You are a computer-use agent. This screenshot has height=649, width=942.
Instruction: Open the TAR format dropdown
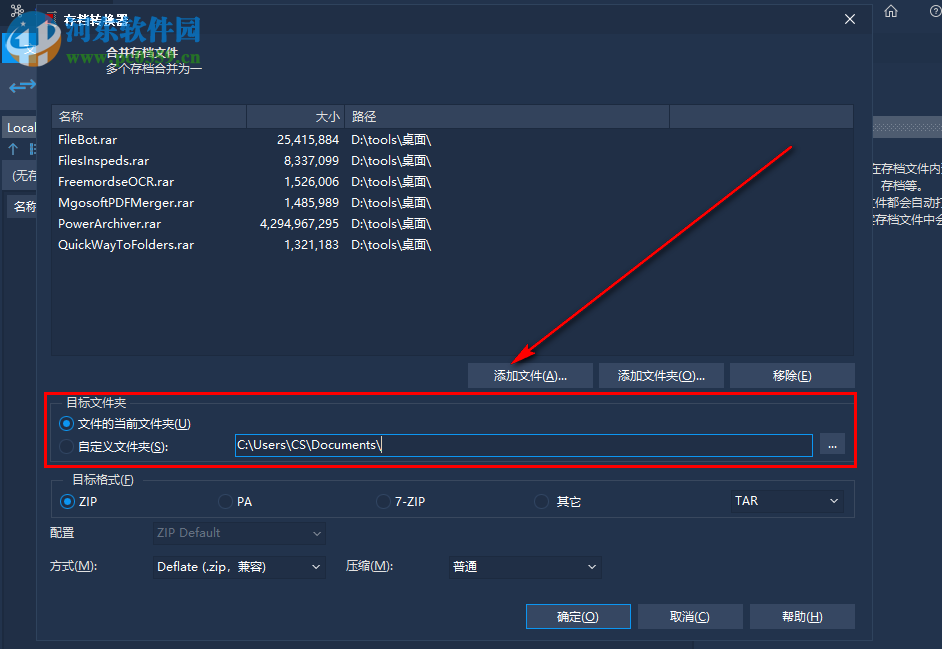(x=786, y=501)
